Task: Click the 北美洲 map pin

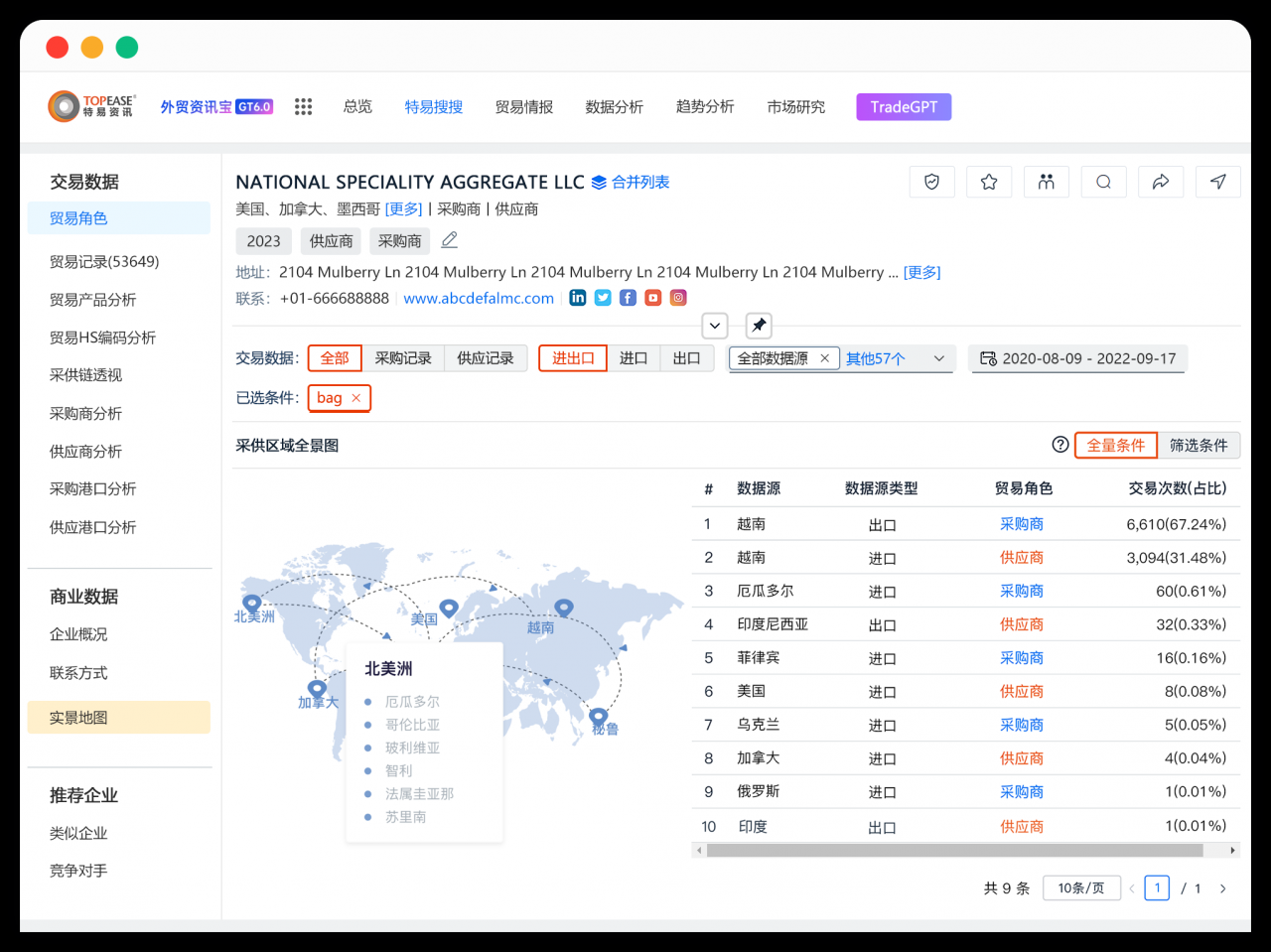Action: [252, 603]
